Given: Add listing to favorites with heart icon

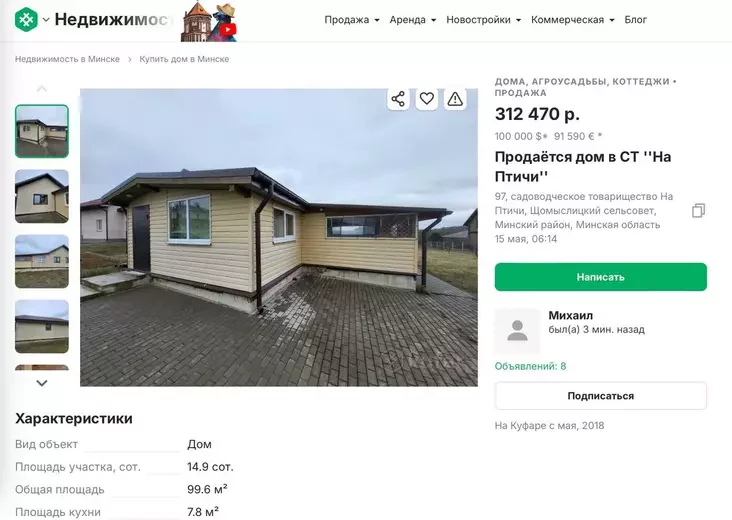Looking at the screenshot, I should click(x=427, y=99).
